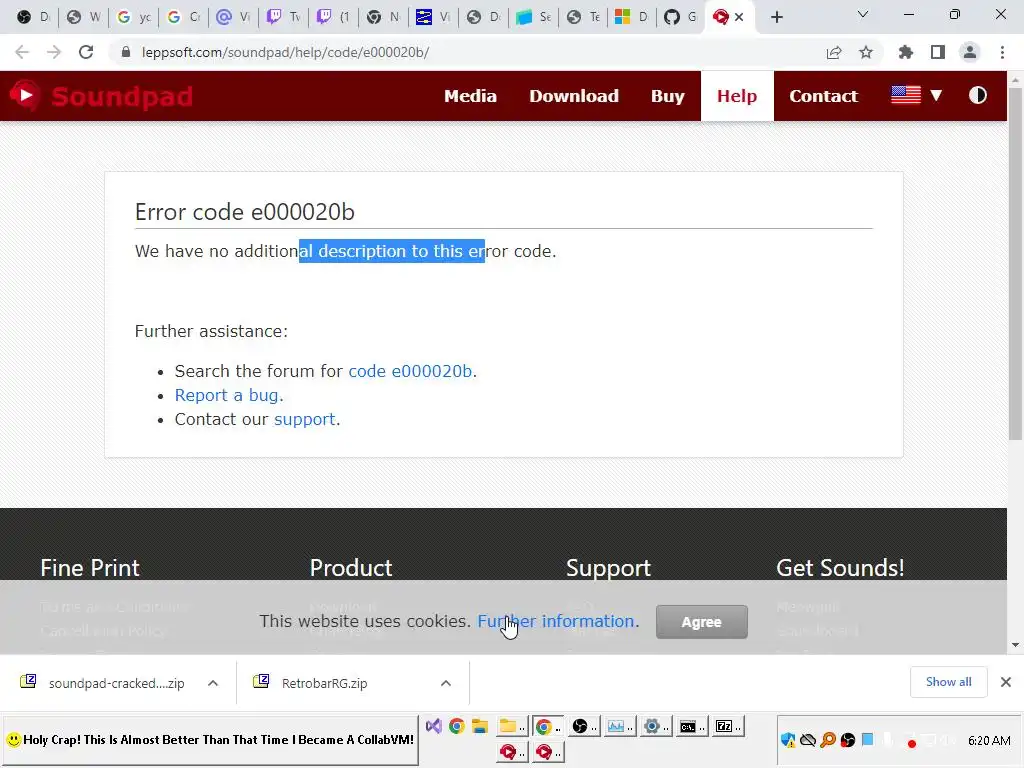Click the Soundpad logo icon
This screenshot has width=1024, height=768.
24,96
